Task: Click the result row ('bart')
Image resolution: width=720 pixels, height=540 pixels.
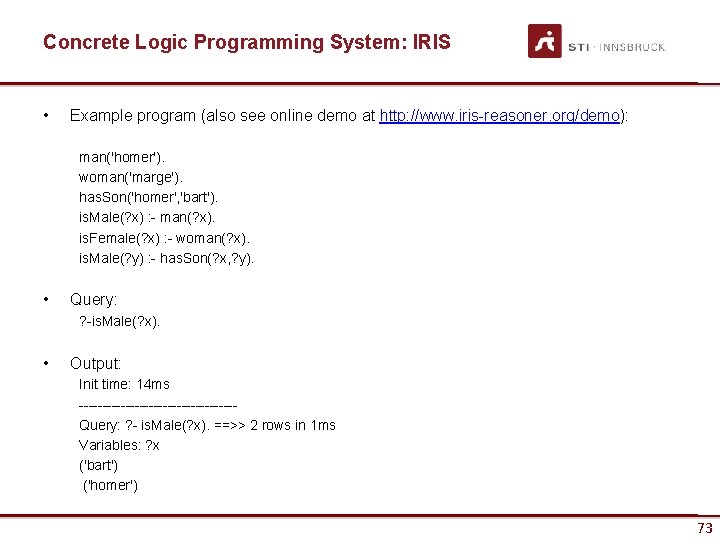Action: (98, 465)
